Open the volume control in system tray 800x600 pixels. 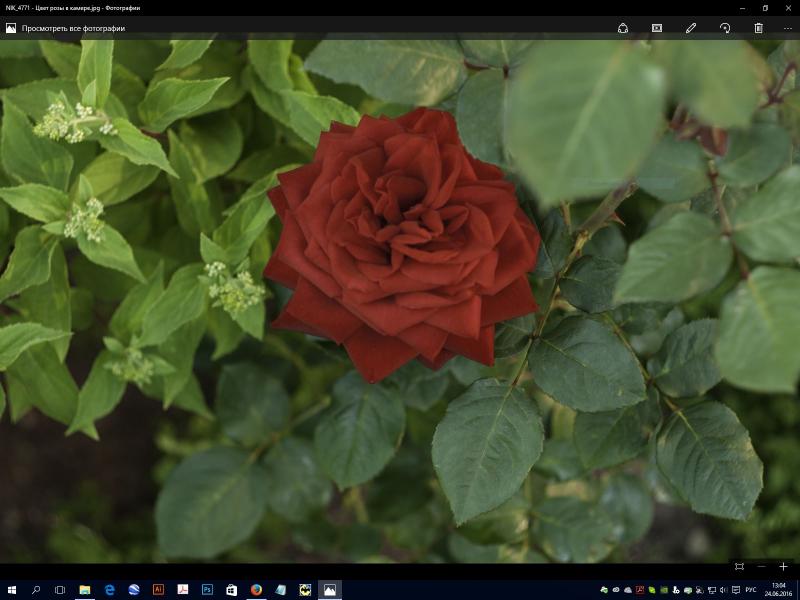tap(724, 590)
